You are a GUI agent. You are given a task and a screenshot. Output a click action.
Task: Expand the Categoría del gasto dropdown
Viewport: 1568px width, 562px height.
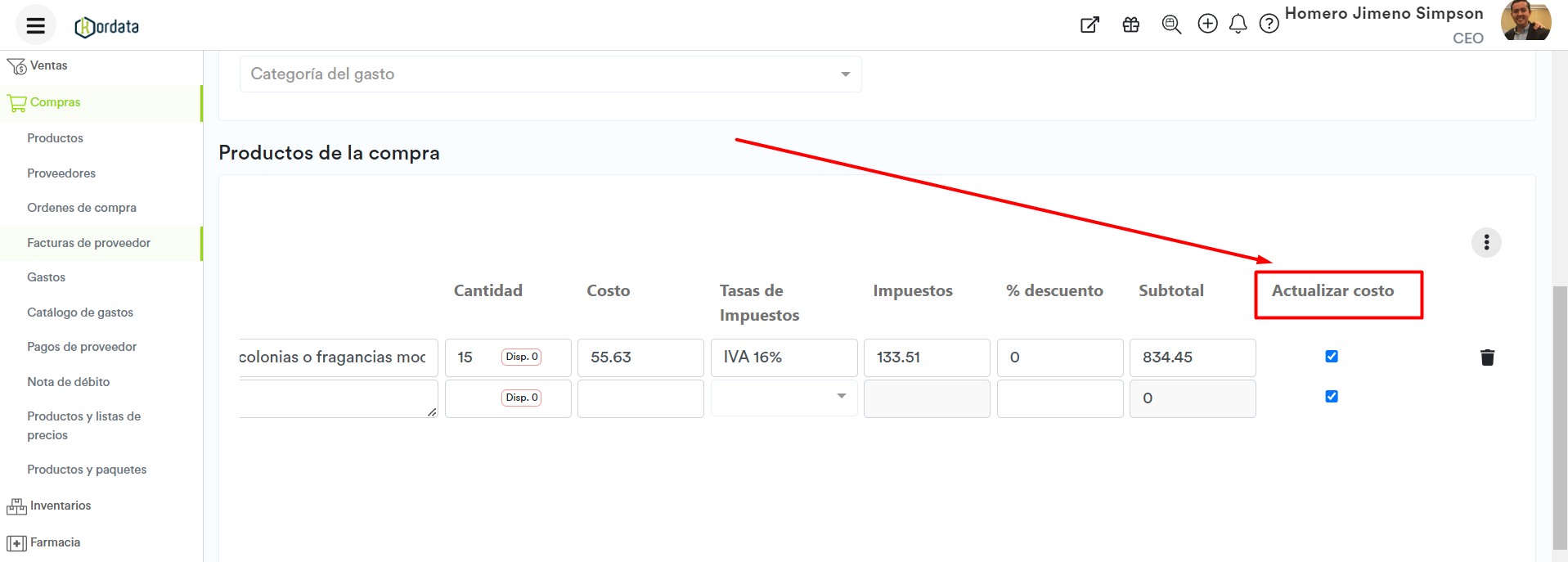click(x=550, y=74)
